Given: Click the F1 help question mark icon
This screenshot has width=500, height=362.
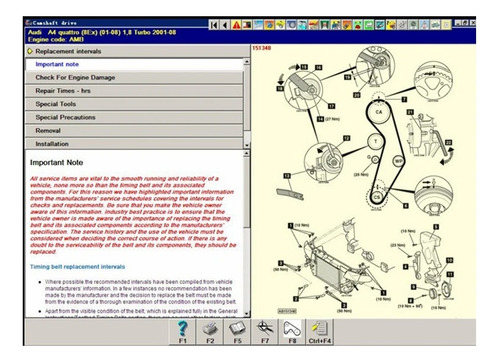Looking at the screenshot, I should [x=183, y=331].
